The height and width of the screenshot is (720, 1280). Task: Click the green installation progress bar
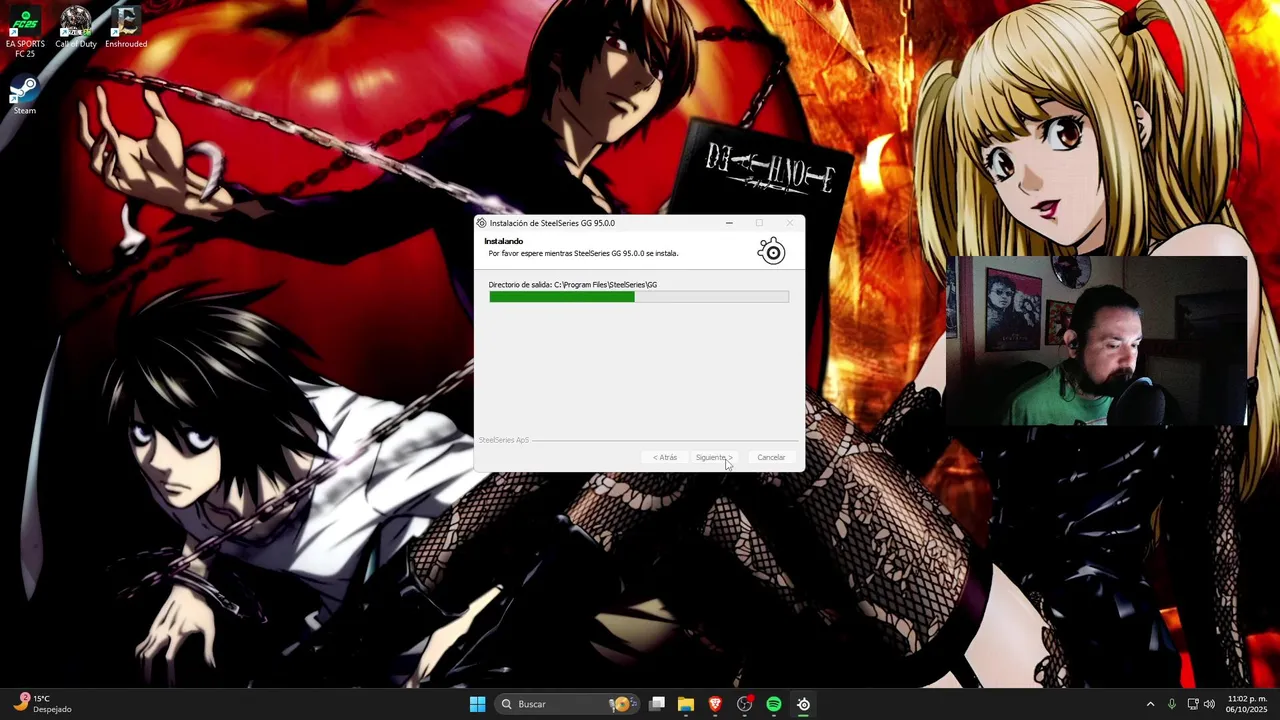pyautogui.click(x=639, y=297)
